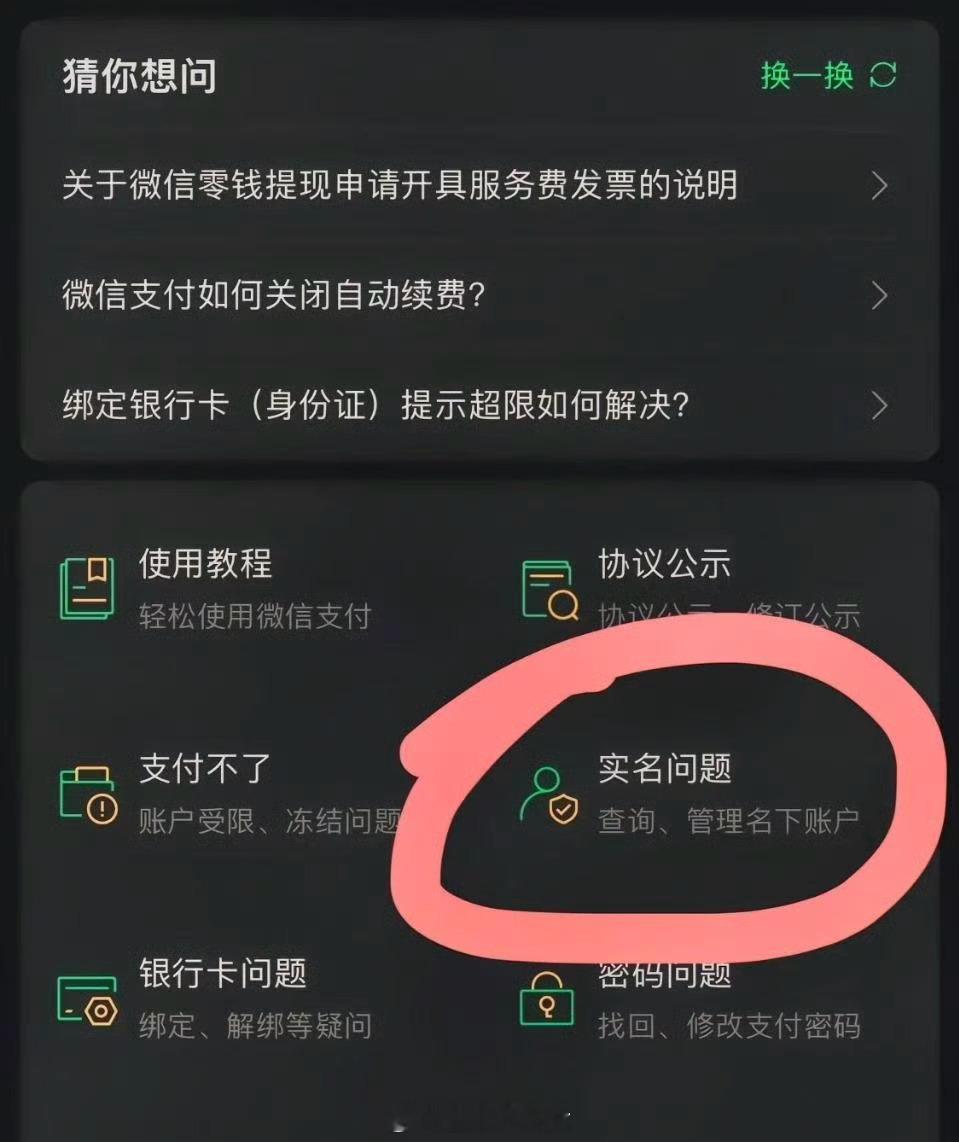Tap the 协议公示 document search icon
Screen dimensions: 959x1142
point(550,590)
